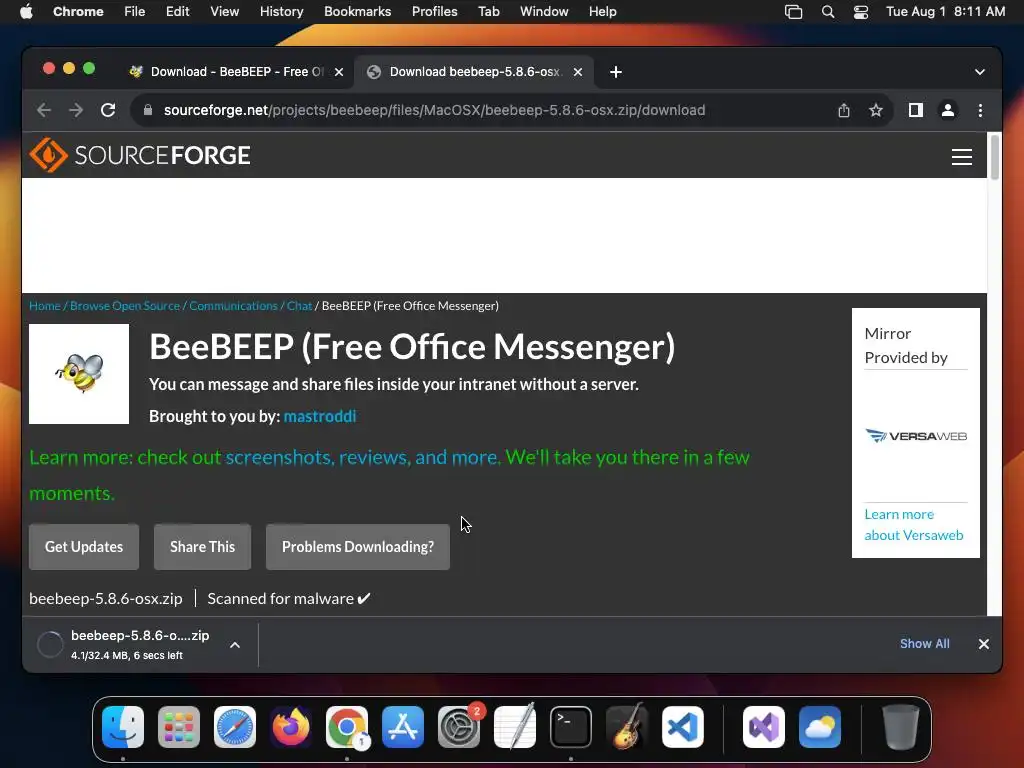Click the Stage Manager icon in menu bar
This screenshot has width=1024, height=768.
[x=793, y=12]
